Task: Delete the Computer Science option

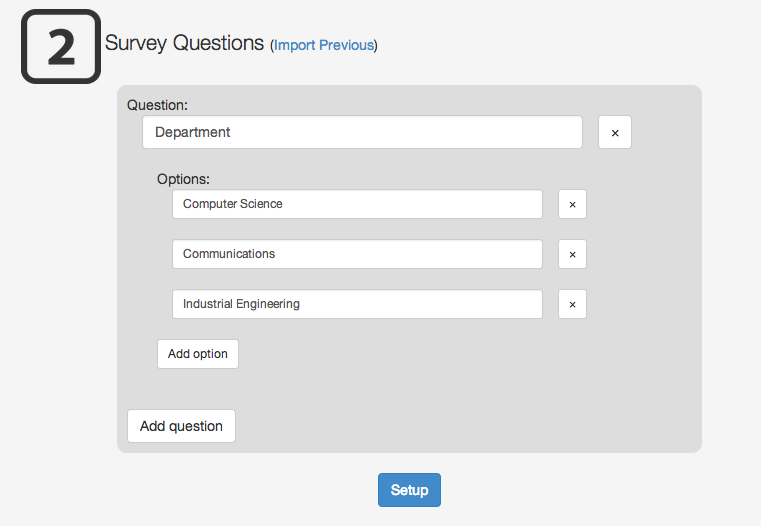Action: (x=572, y=204)
